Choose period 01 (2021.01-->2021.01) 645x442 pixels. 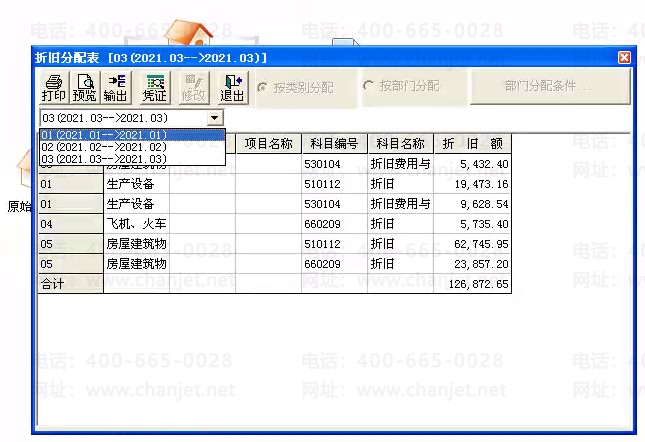(x=132, y=135)
